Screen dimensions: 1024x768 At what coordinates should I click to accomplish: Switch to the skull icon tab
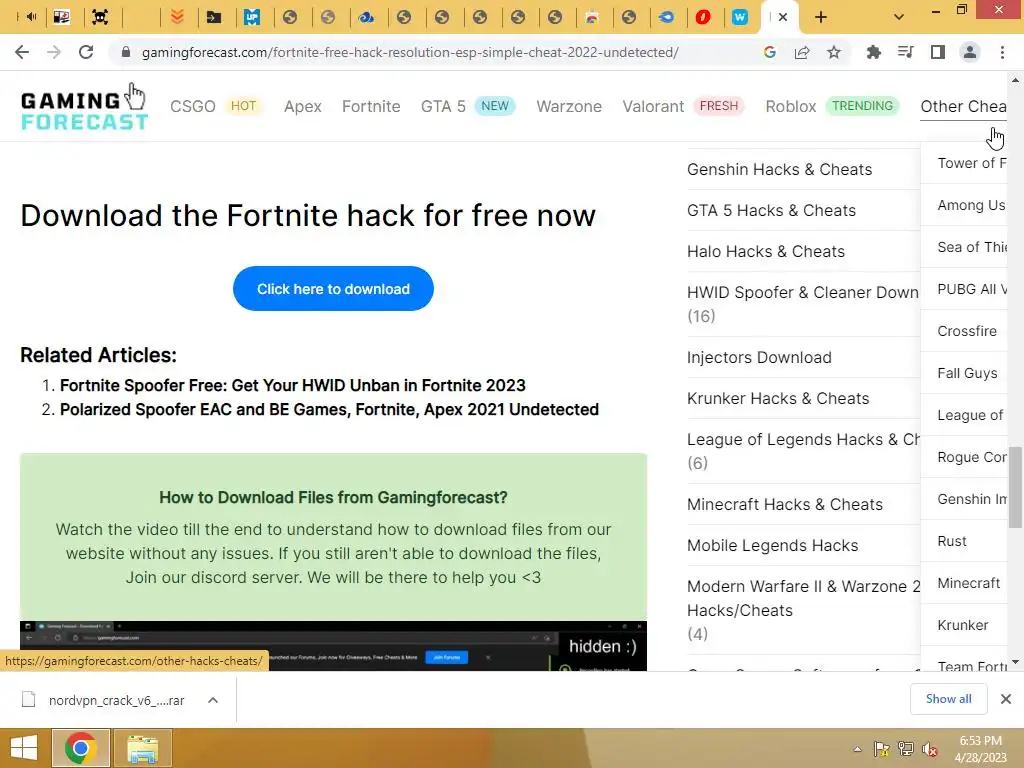click(x=100, y=18)
